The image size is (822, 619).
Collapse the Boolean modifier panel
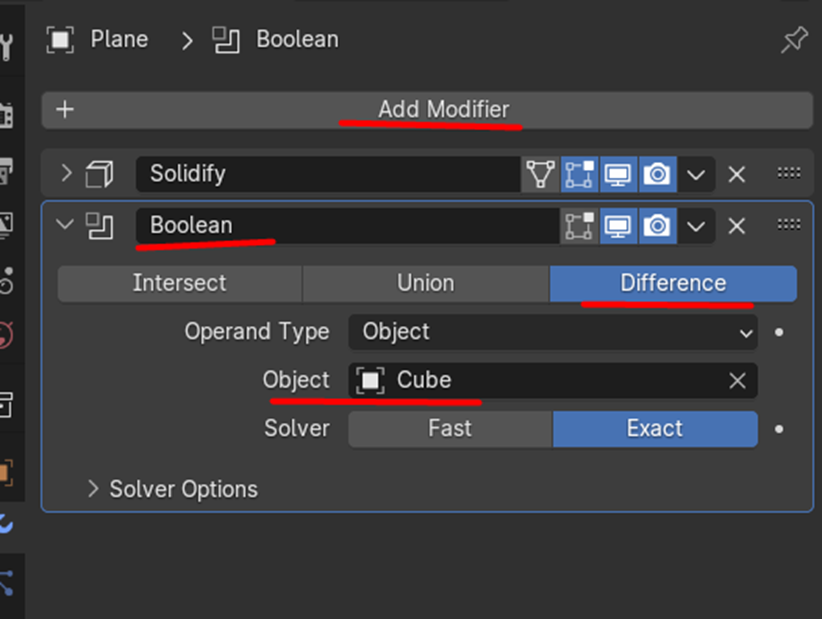66,225
